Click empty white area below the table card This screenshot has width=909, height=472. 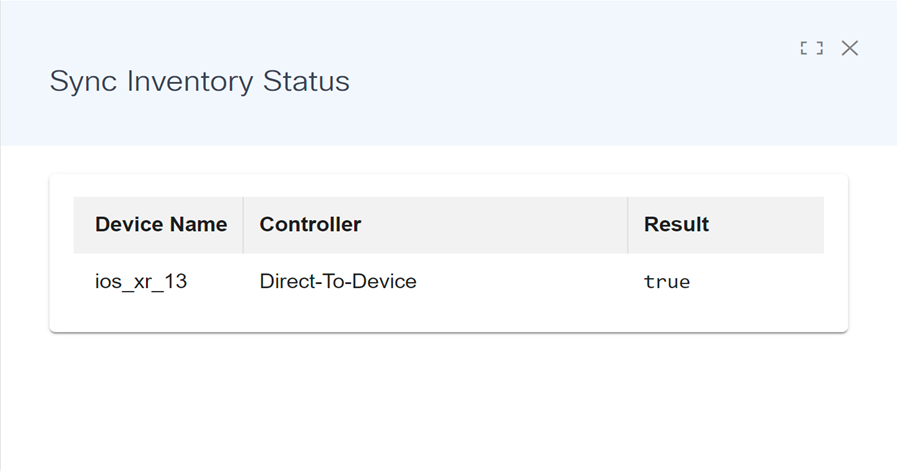pyautogui.click(x=450, y=400)
